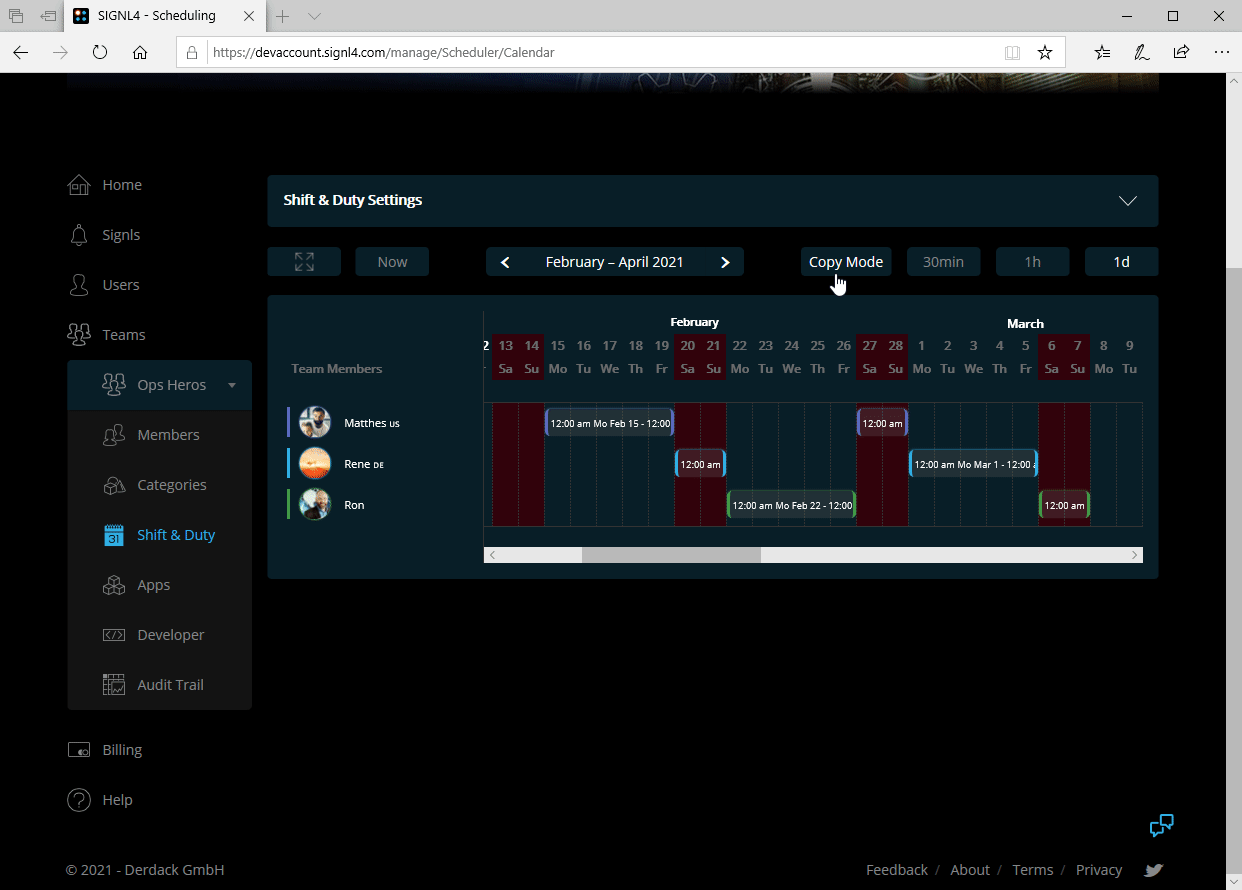Switch timeline scale to 30min
Image resolution: width=1242 pixels, height=890 pixels.
coord(943,262)
